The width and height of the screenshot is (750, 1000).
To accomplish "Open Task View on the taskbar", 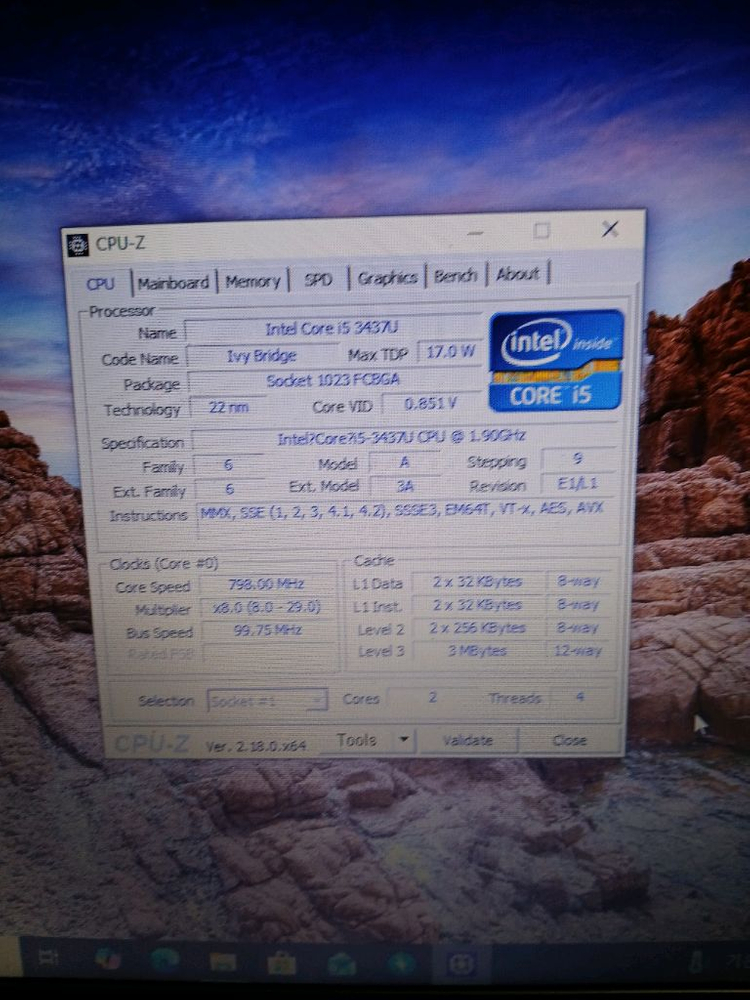I will click(48, 957).
